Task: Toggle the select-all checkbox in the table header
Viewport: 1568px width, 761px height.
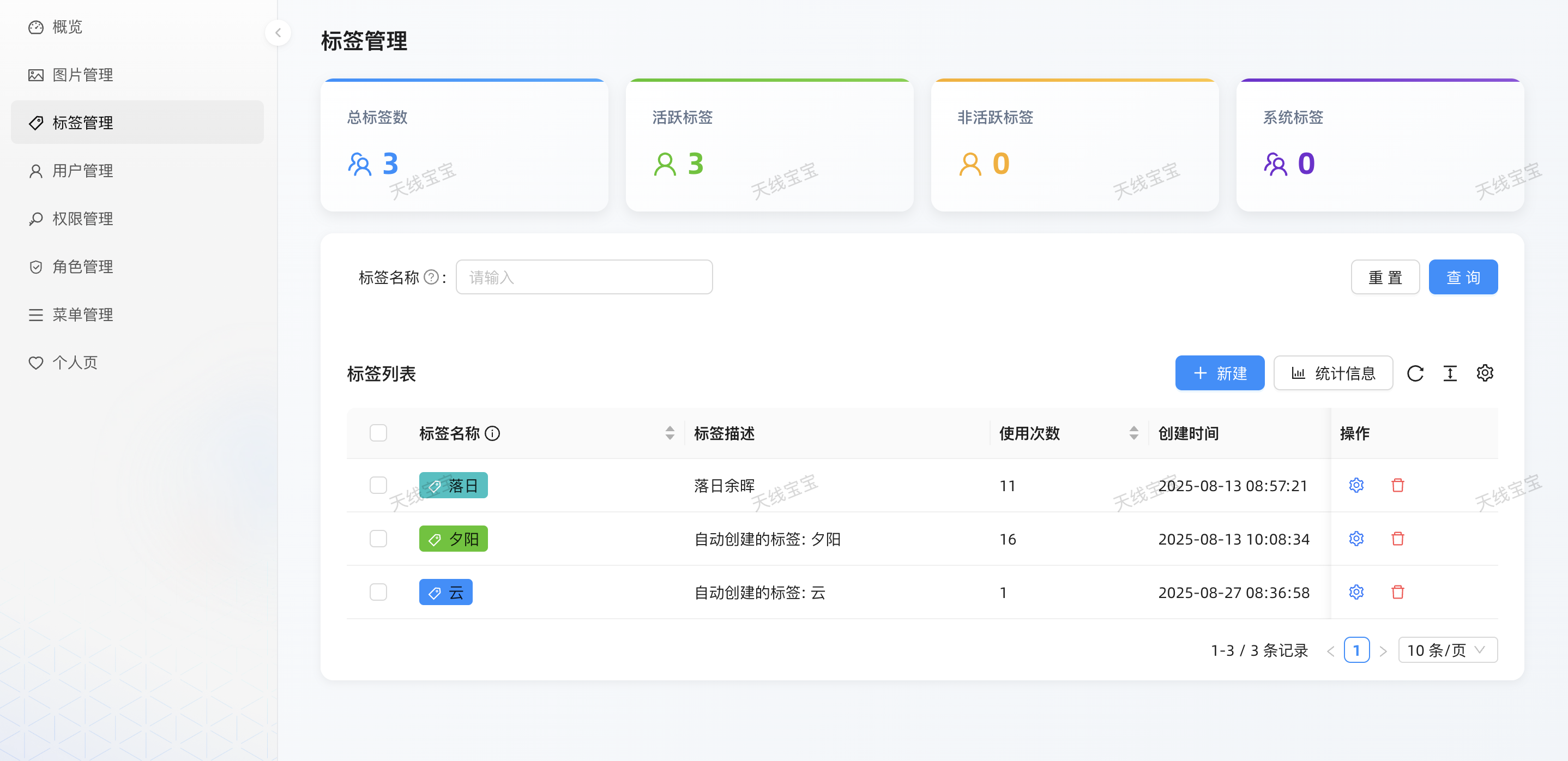Action: tap(378, 433)
